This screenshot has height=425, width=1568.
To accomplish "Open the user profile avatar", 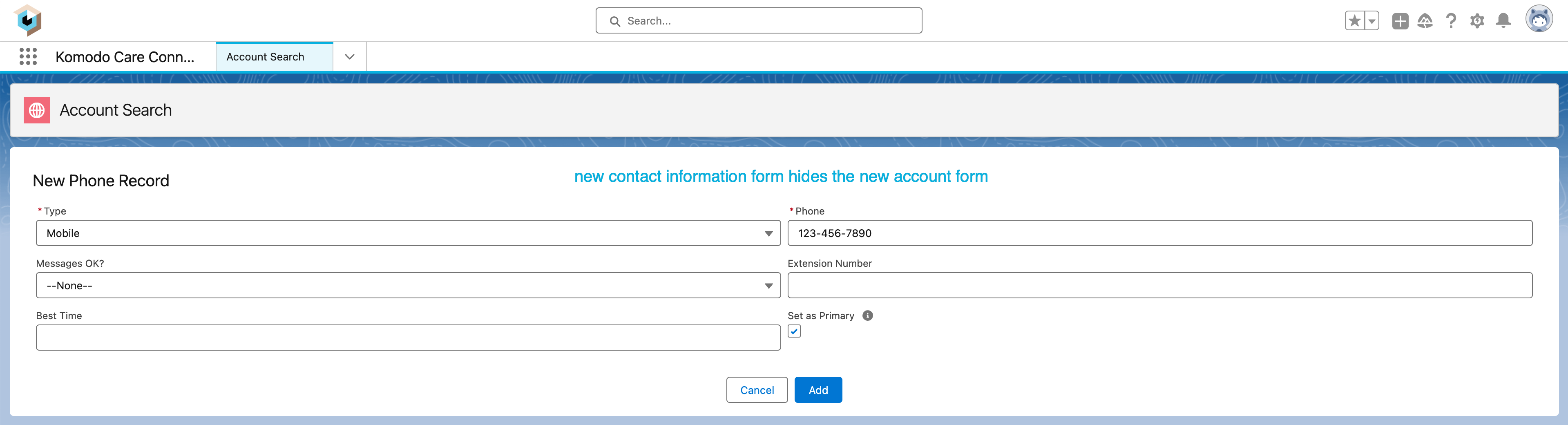I will pos(1539,20).
